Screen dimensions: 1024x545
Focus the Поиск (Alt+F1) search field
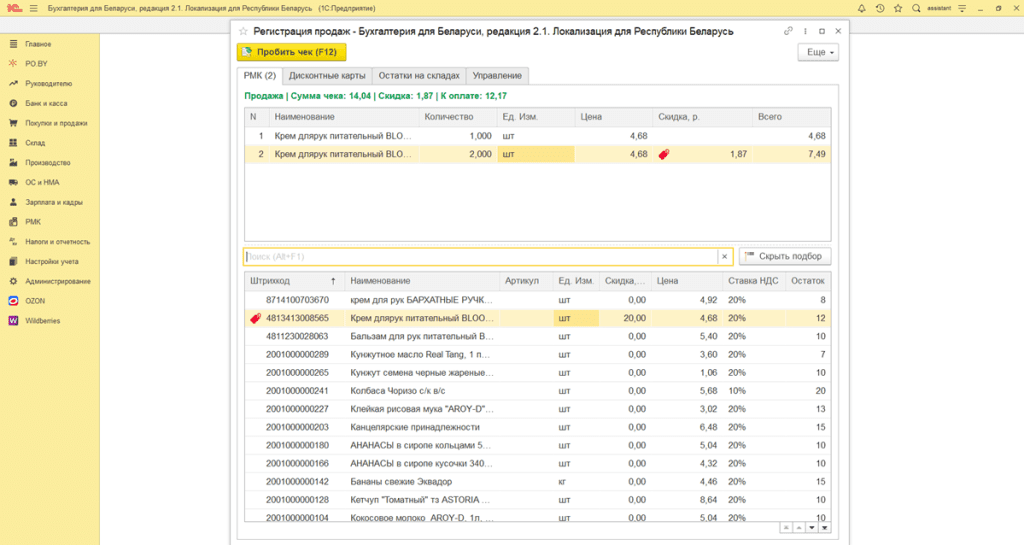point(481,257)
